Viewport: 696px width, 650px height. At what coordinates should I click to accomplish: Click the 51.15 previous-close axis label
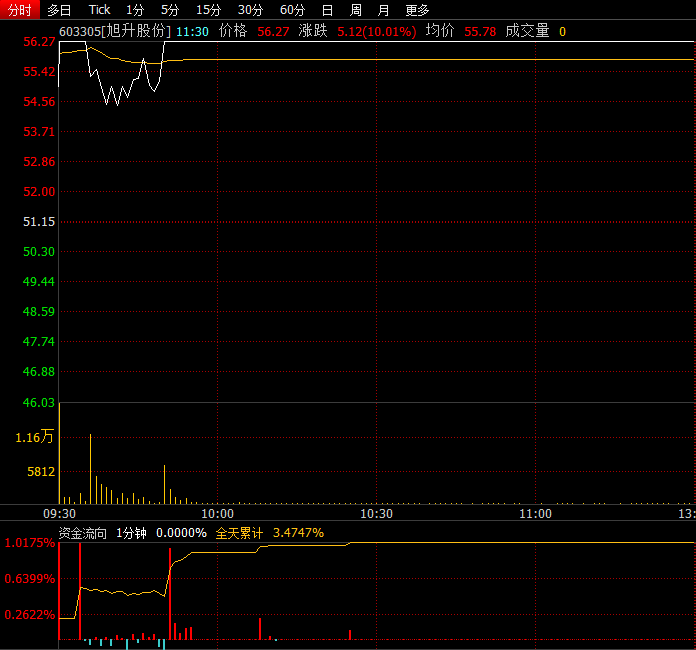[x=39, y=222]
